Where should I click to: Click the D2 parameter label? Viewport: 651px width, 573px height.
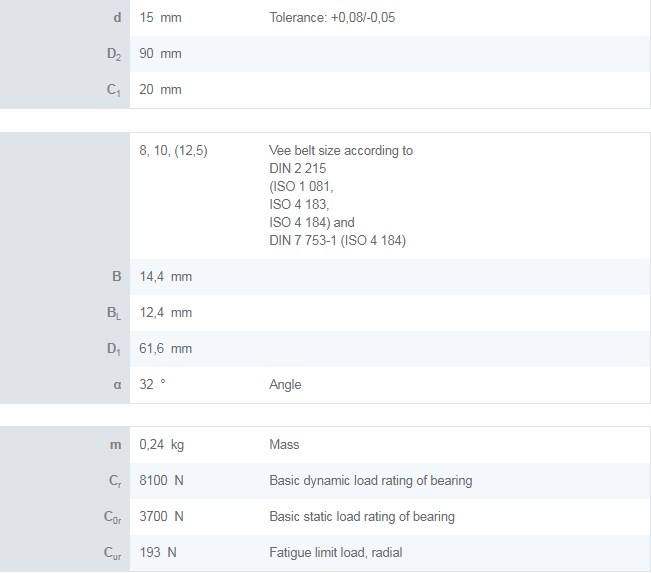(114, 54)
